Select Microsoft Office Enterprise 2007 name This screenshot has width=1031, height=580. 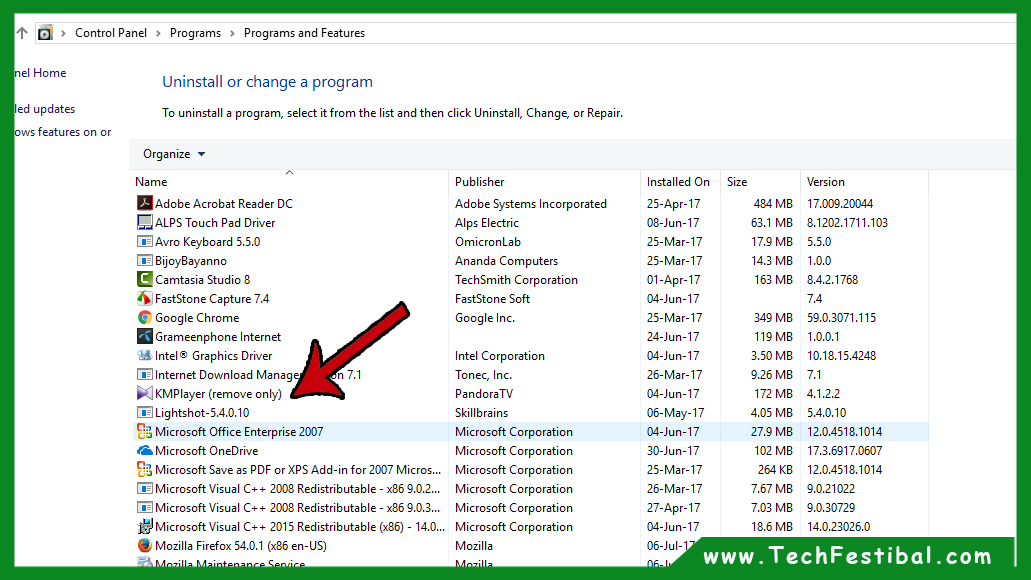pos(239,432)
